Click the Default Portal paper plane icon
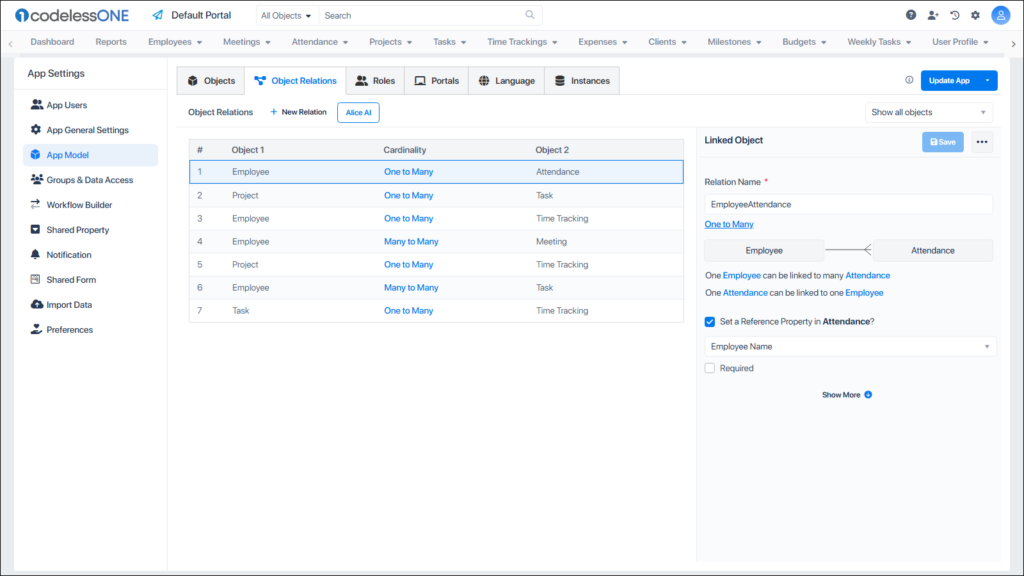The width and height of the screenshot is (1024, 576). [157, 15]
